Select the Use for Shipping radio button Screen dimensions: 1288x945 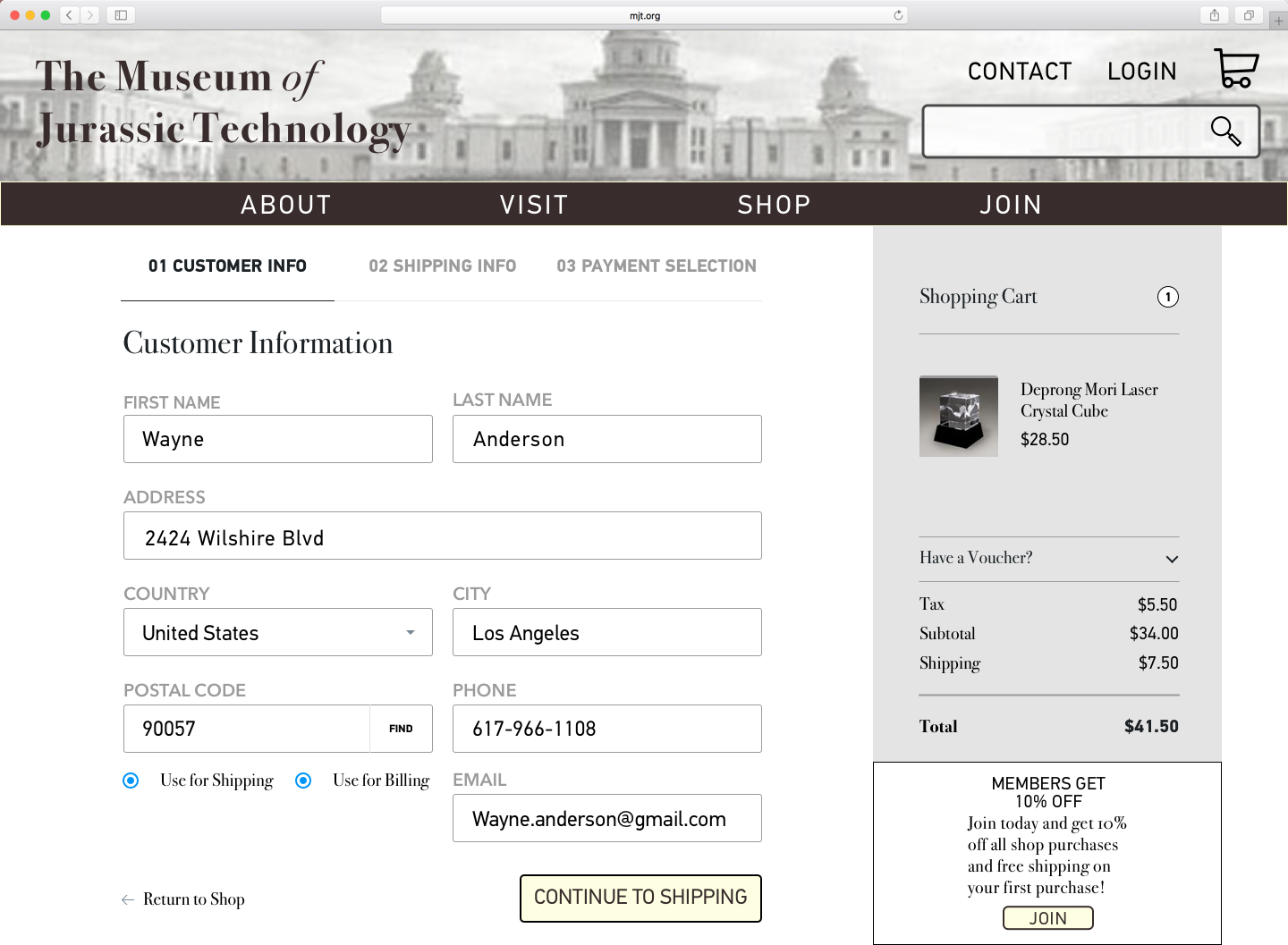tap(131, 780)
